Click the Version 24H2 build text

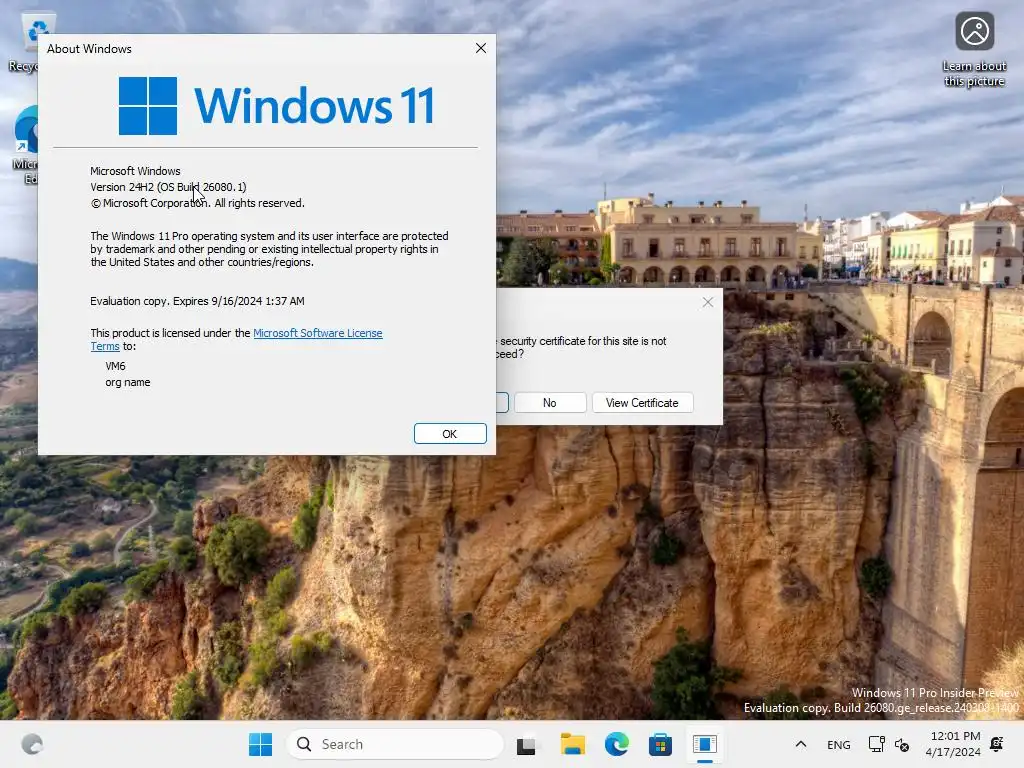tap(168, 187)
